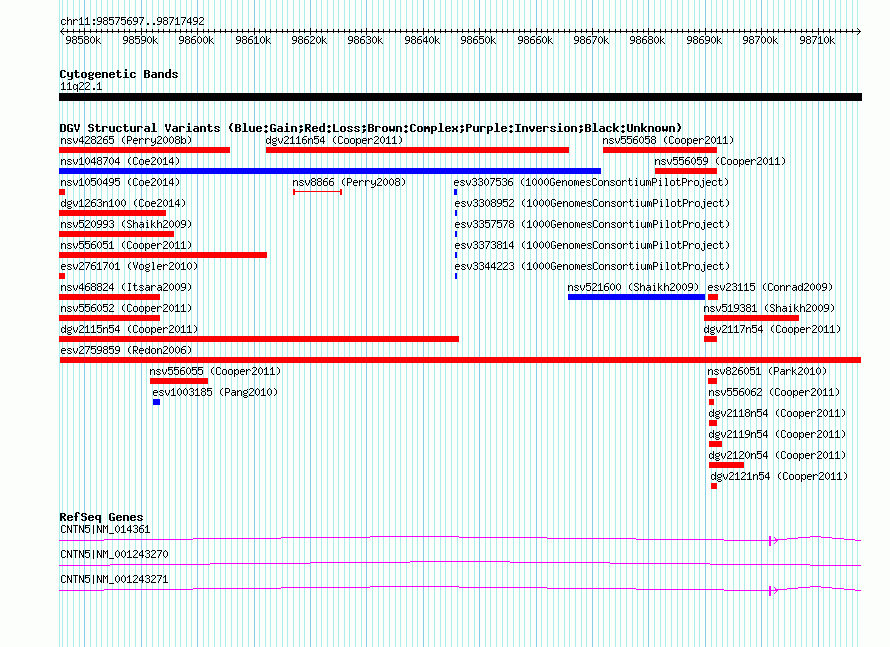Select the dgv2116n54 (Cooper2011) red loss bar

point(417,150)
